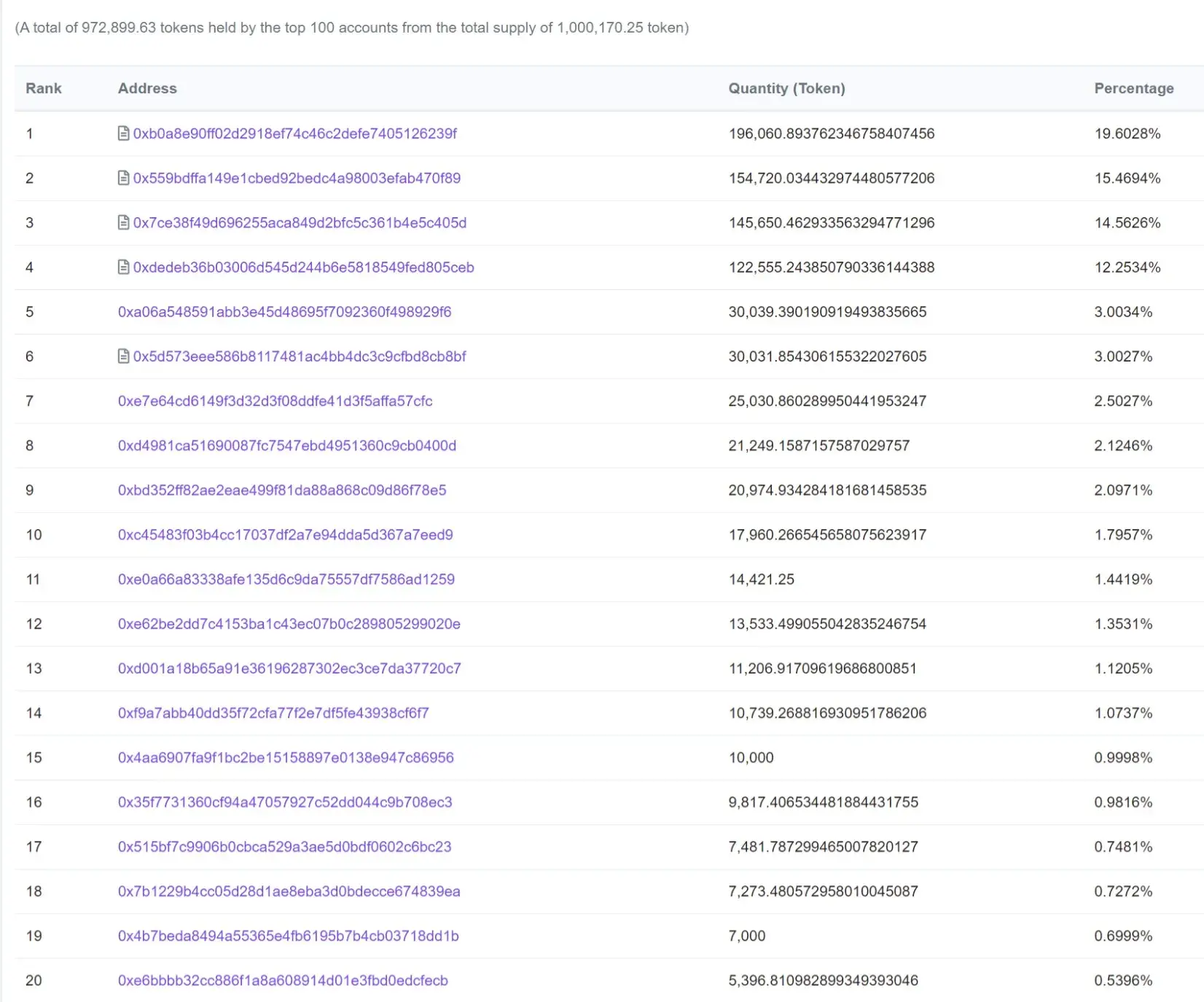Select quantity 30,039.390190919493835665
This screenshot has width=1204, height=1002.
828,312
